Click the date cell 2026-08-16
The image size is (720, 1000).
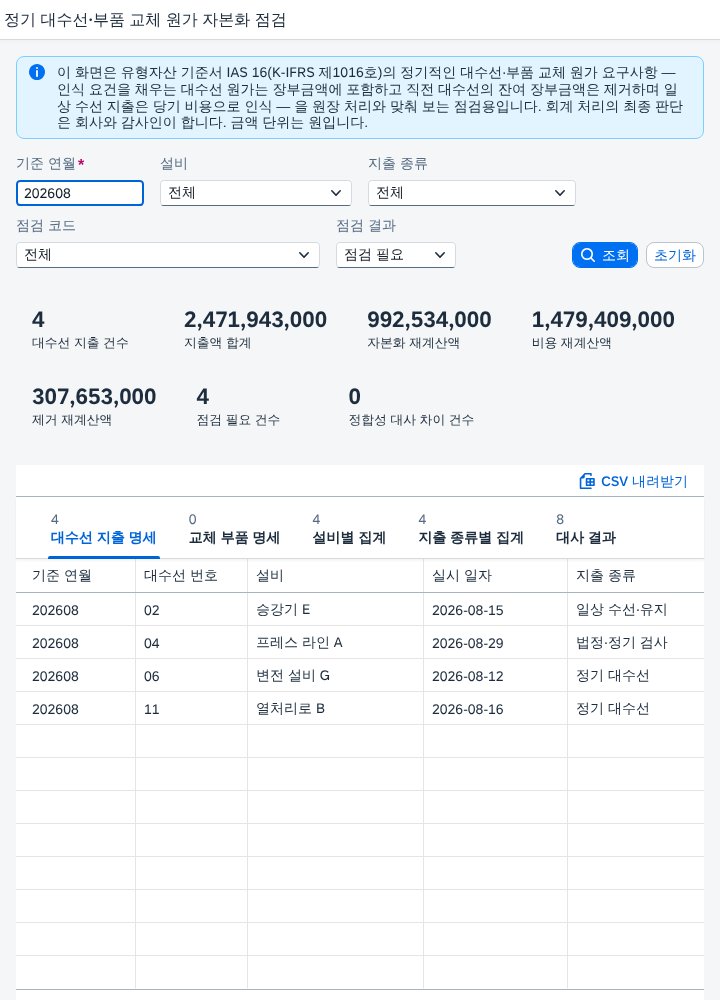click(496, 709)
